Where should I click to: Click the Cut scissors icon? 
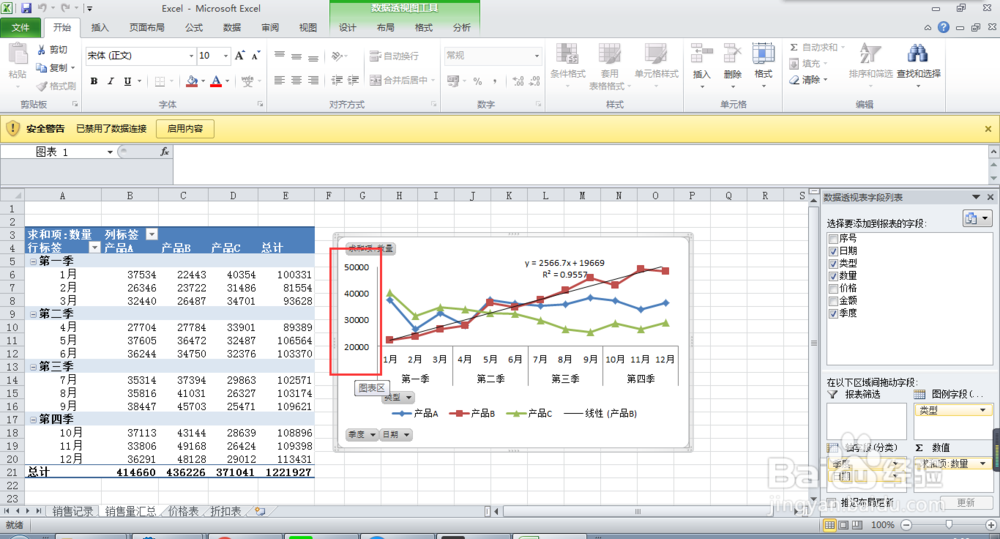point(42,50)
